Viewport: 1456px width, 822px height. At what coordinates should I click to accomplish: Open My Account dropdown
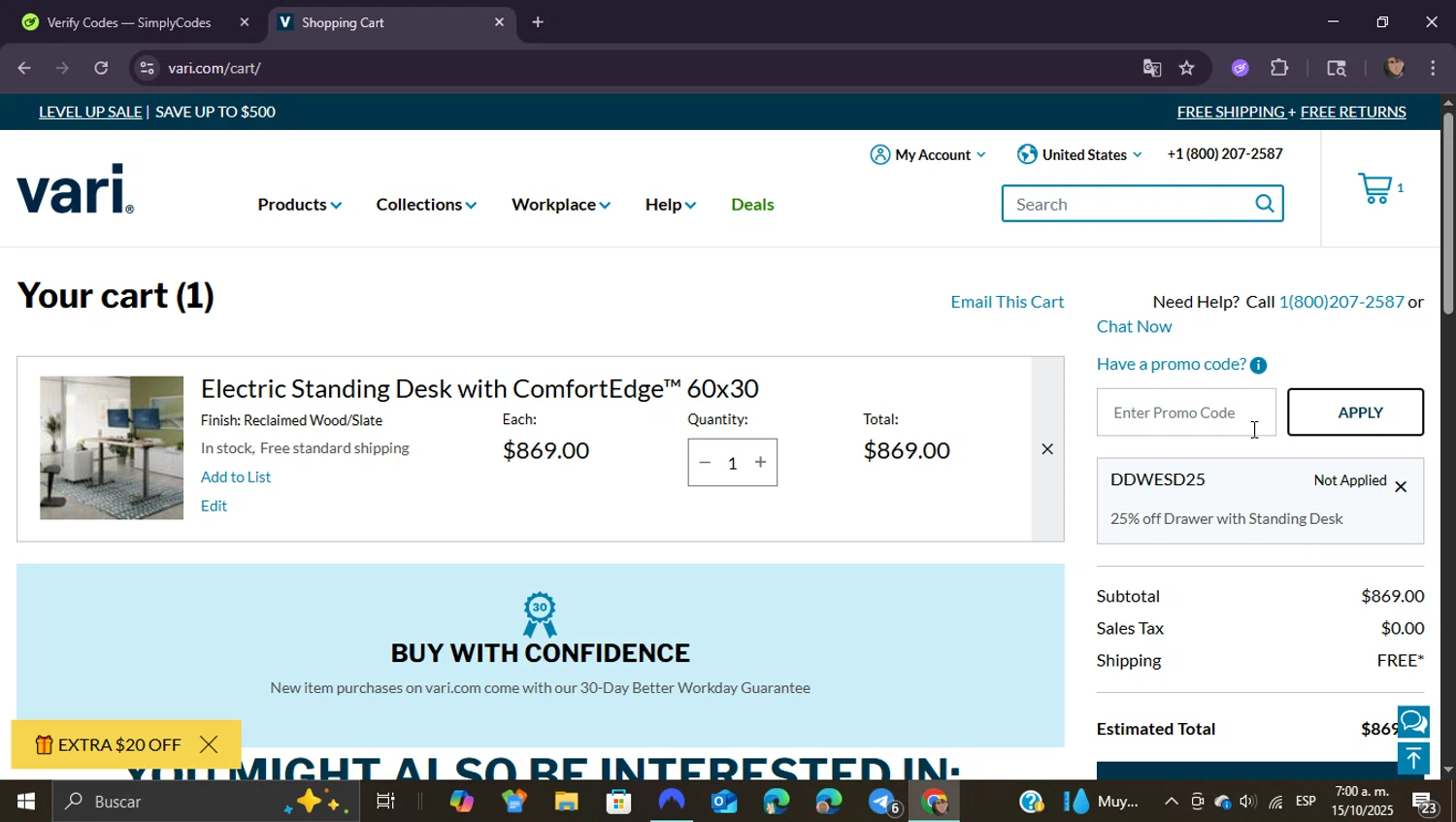[928, 154]
